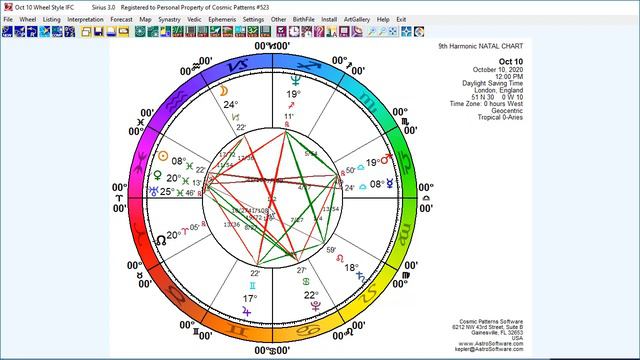Open the File menu

click(8, 19)
